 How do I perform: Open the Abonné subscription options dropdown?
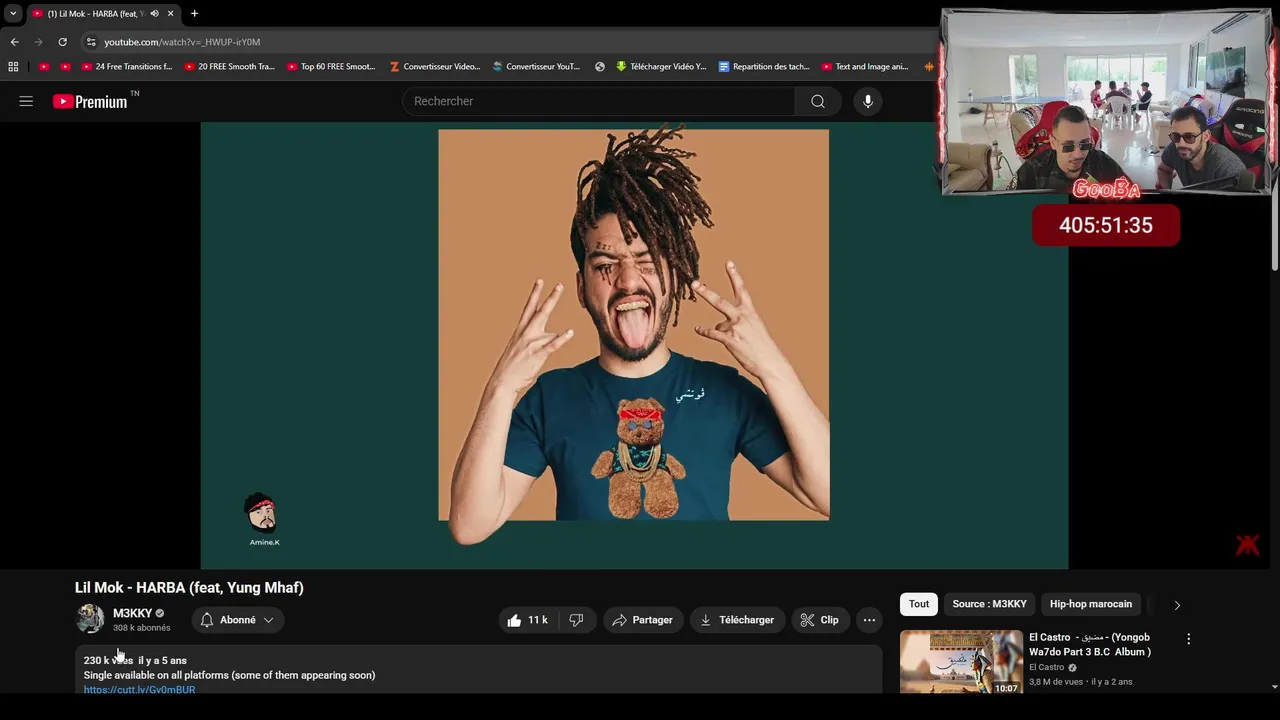pos(237,620)
